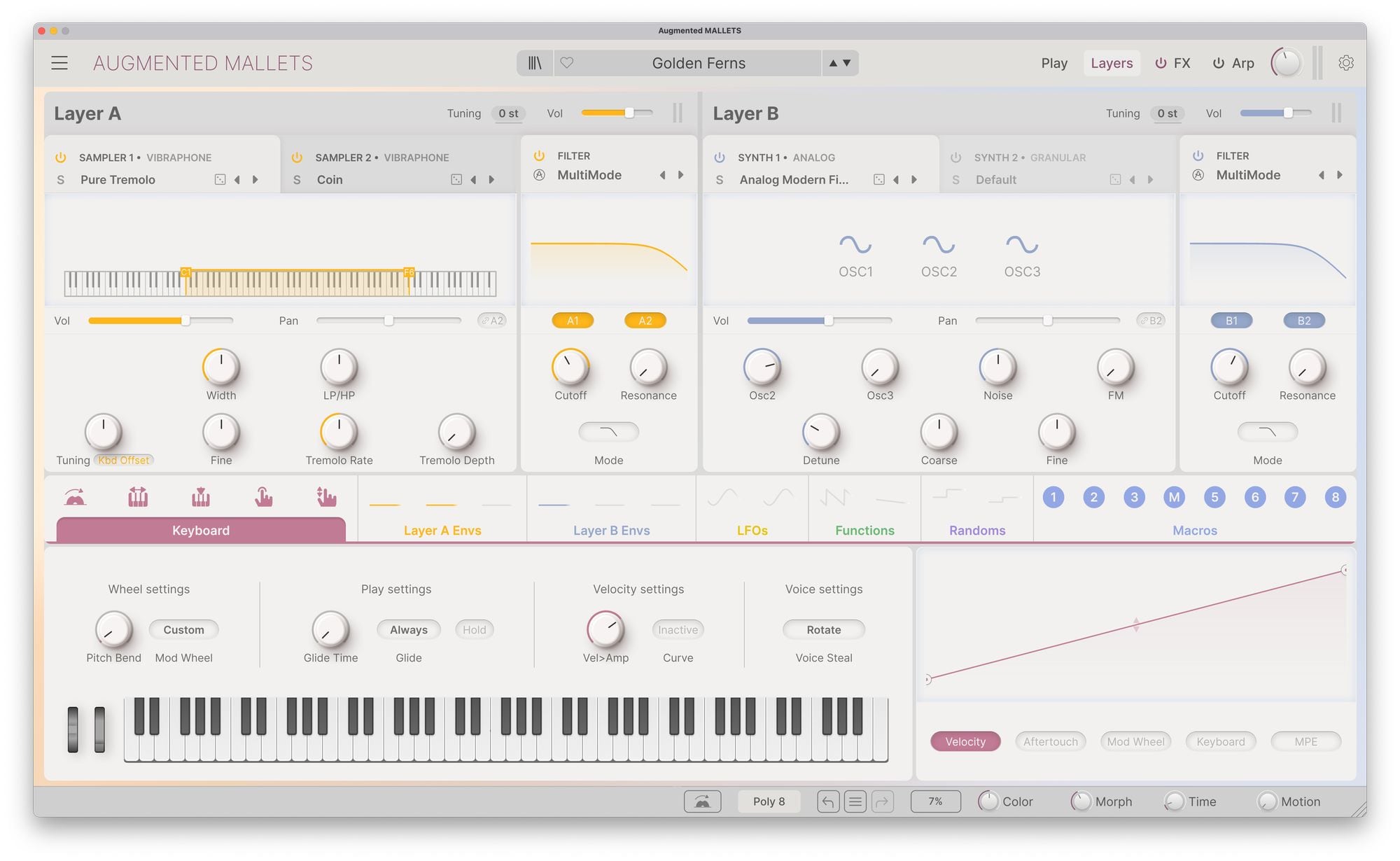Switch to the Play view
Viewport: 1400px width, 861px height.
1054,63
